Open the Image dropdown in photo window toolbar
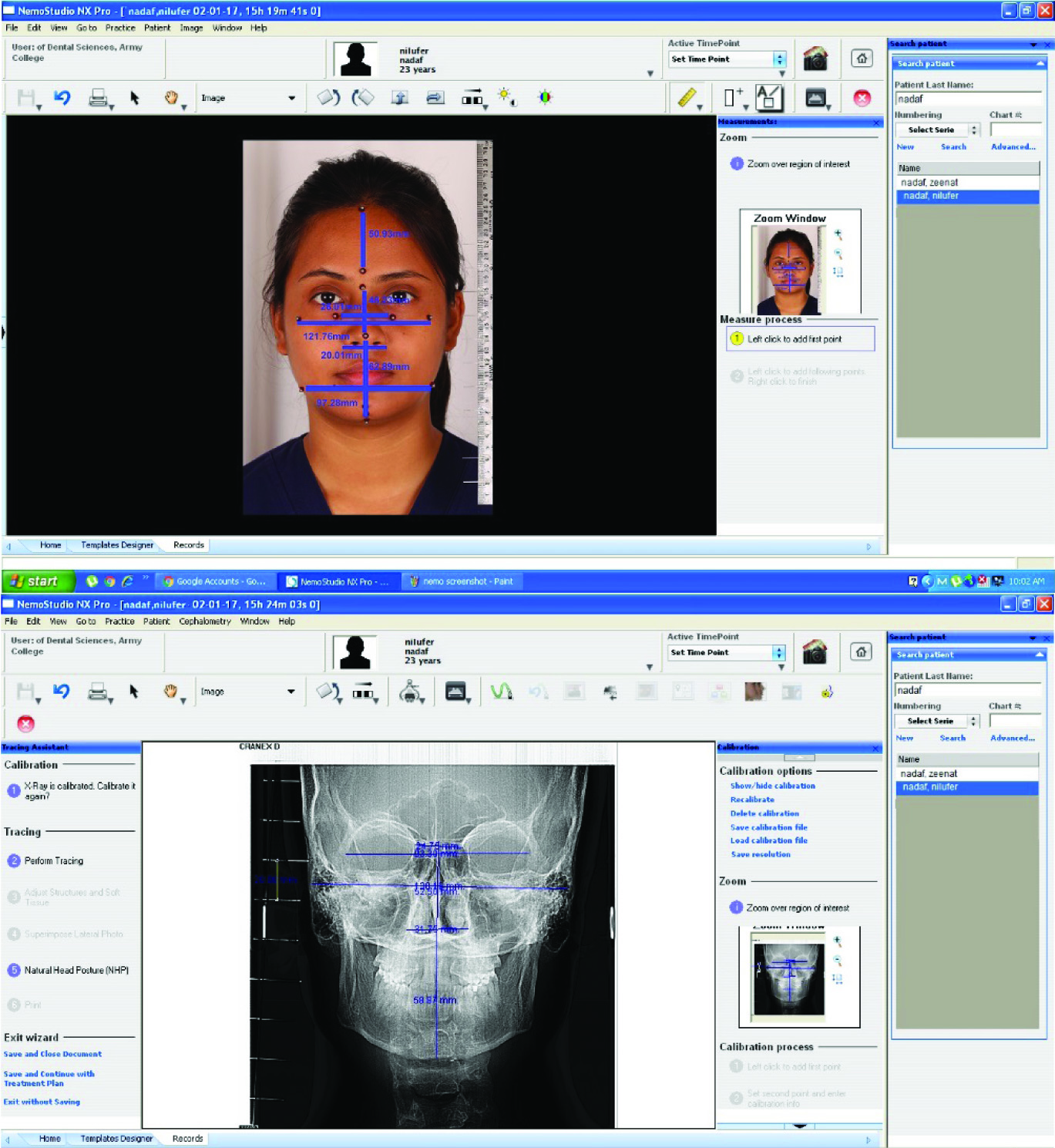Screen dimensions: 1055x1148 [291, 98]
